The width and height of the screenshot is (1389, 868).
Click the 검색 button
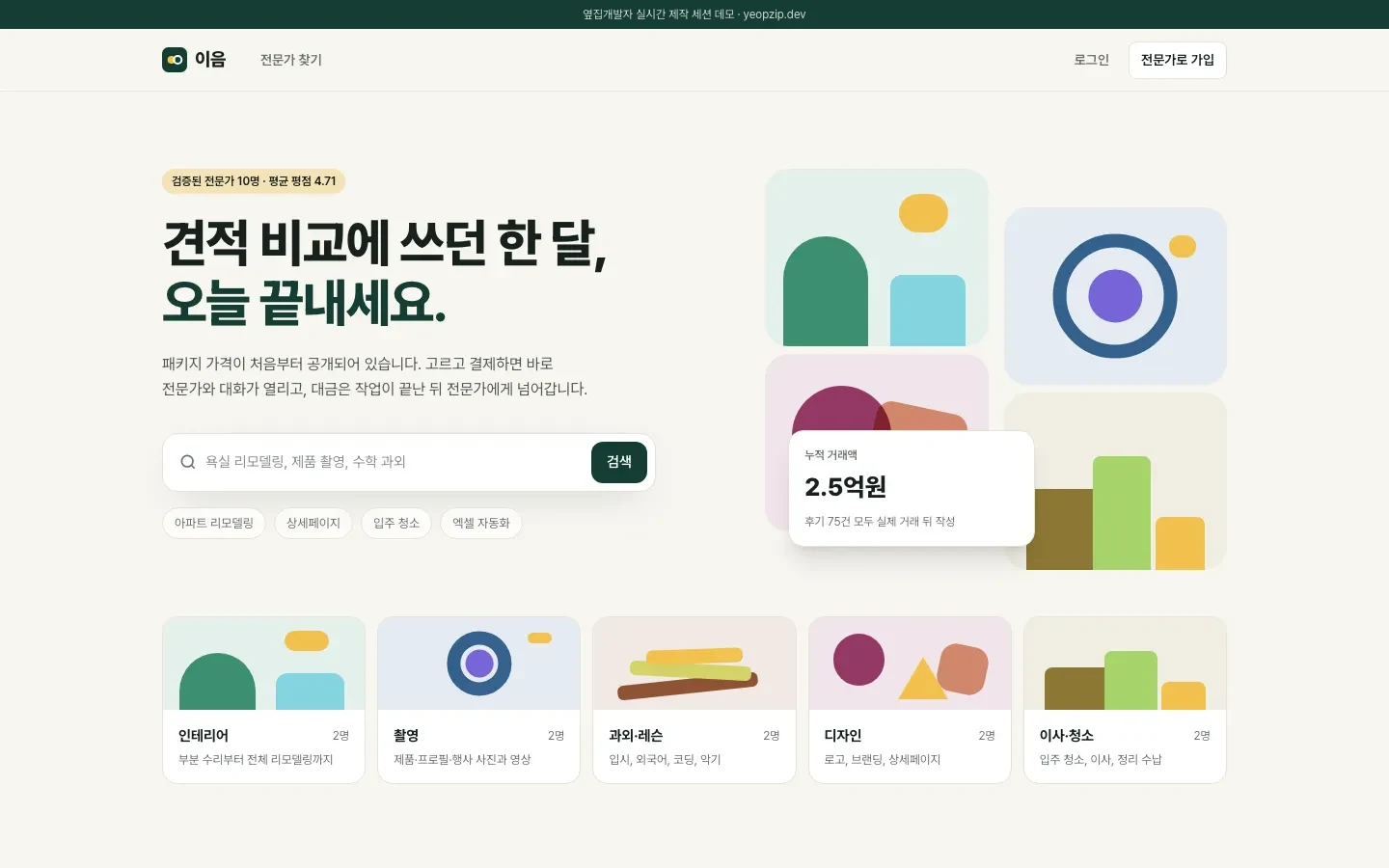click(619, 462)
